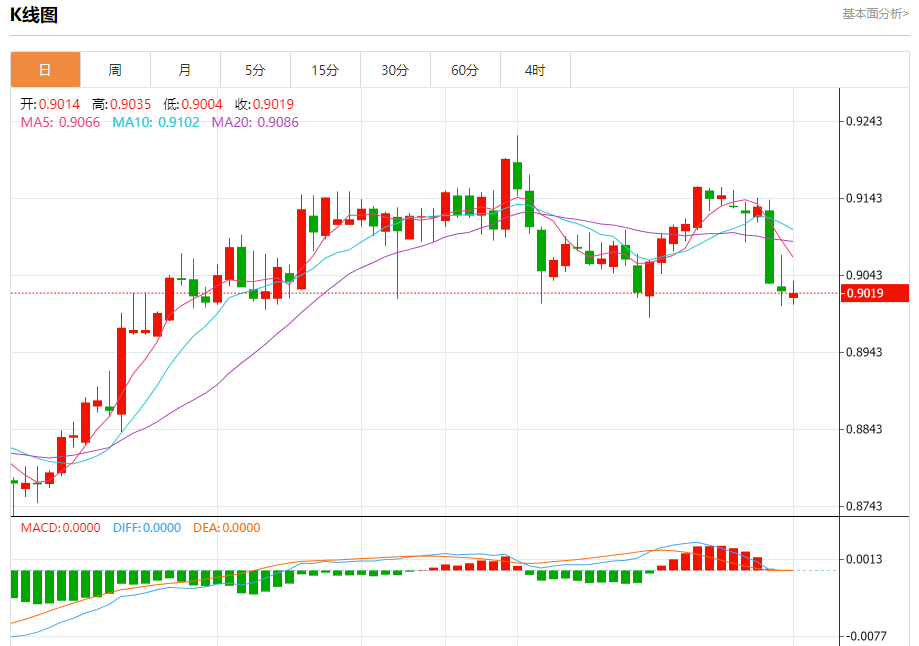Click the -0.0077 MACD axis label
Screen dimensions: 919x646
tap(864, 636)
